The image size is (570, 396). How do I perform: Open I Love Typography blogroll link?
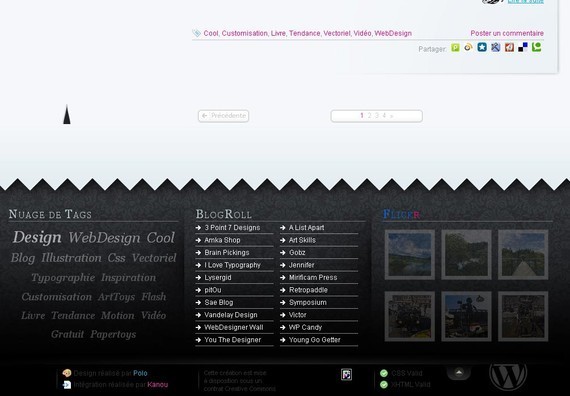(x=232, y=265)
